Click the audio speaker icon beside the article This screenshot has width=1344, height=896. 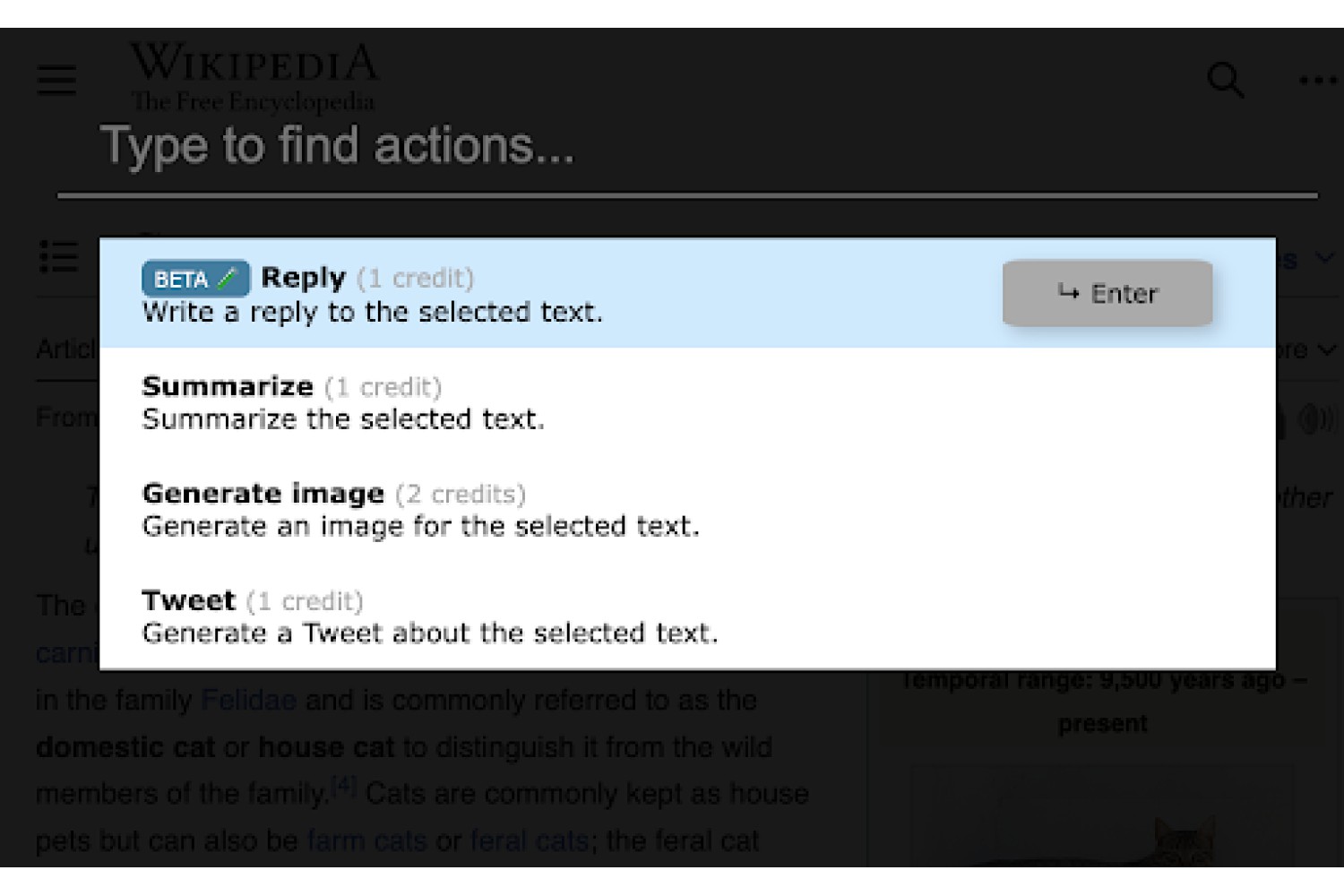point(1314,418)
